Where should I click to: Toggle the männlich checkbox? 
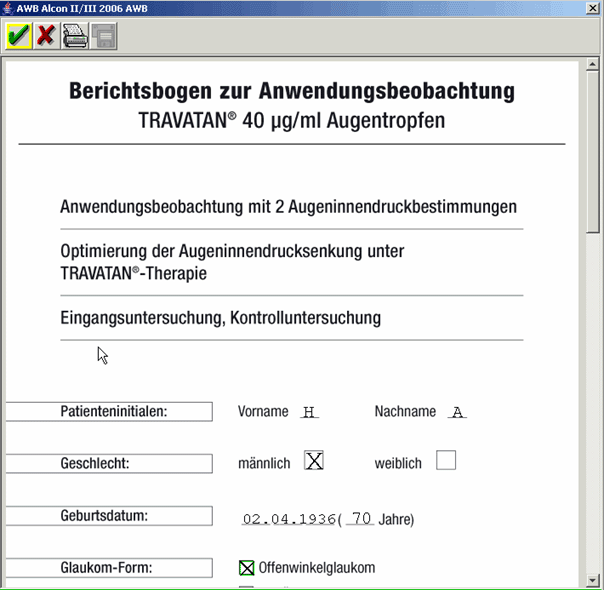pyautogui.click(x=314, y=460)
